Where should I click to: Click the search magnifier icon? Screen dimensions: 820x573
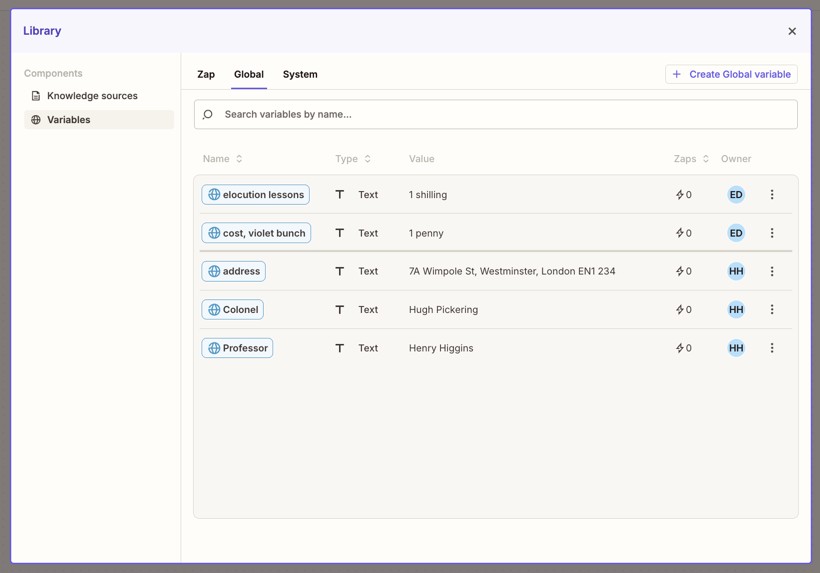pyautogui.click(x=208, y=114)
